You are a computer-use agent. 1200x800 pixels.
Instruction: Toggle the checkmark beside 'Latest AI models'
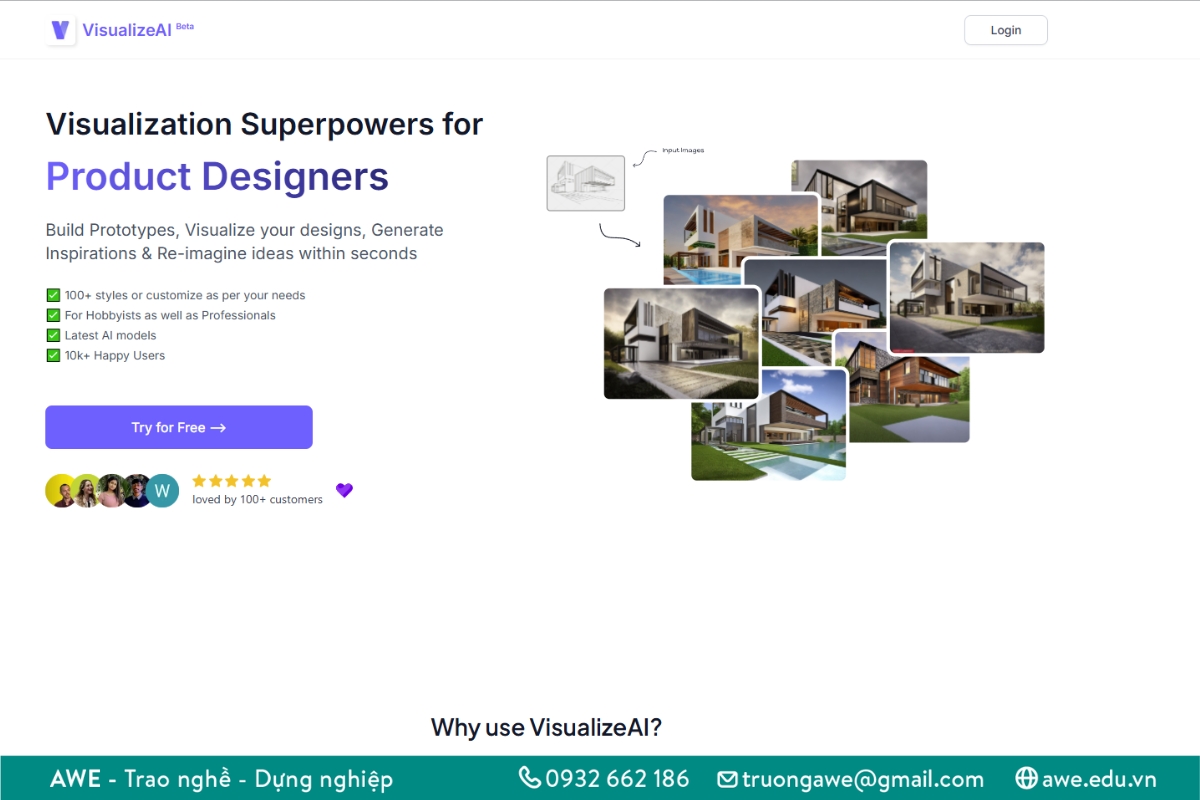pyautogui.click(x=52, y=335)
